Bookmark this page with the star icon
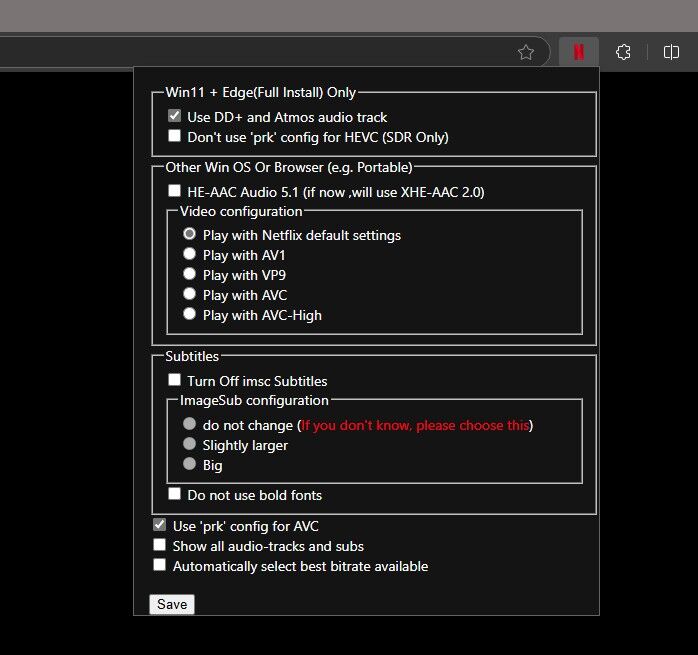This screenshot has width=698, height=655. point(526,53)
